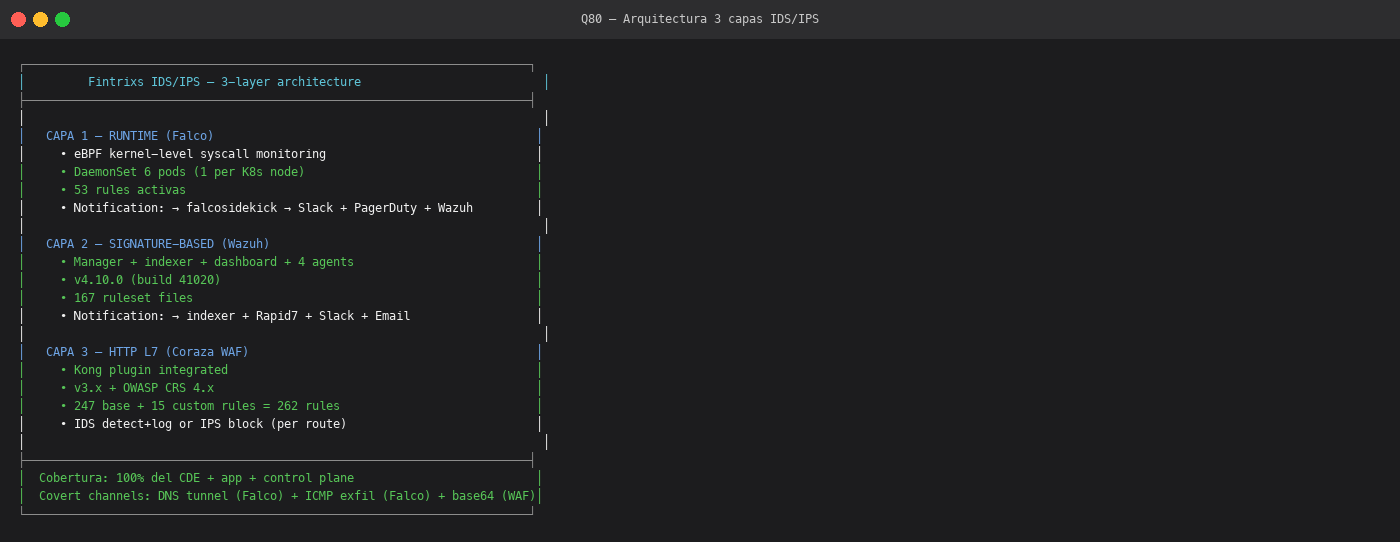
Task: Click the 53 rules activas line
Action: [x=123, y=190]
